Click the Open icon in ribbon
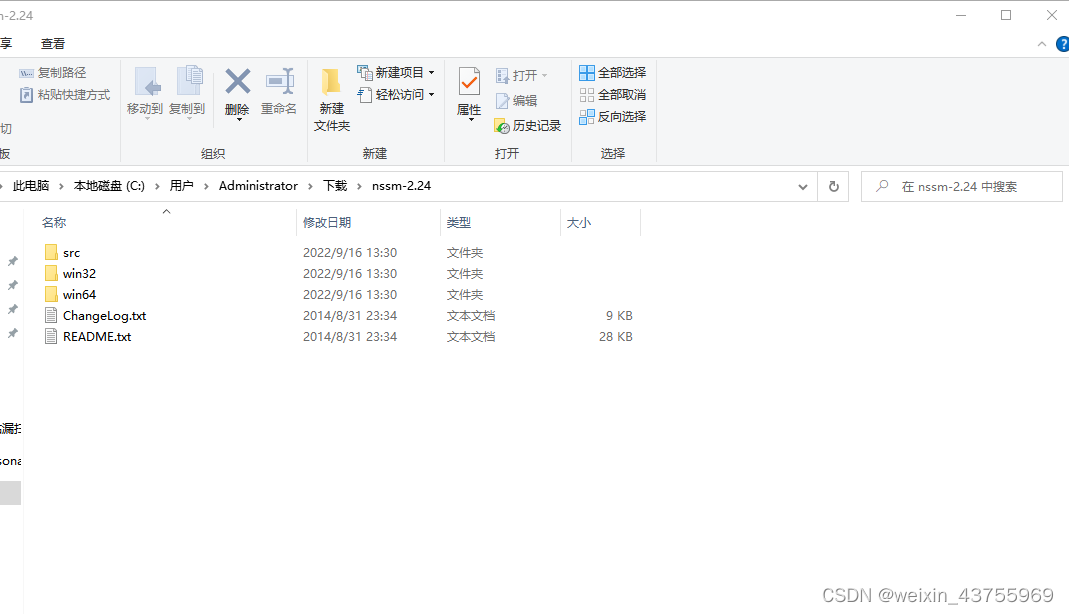 tap(502, 76)
